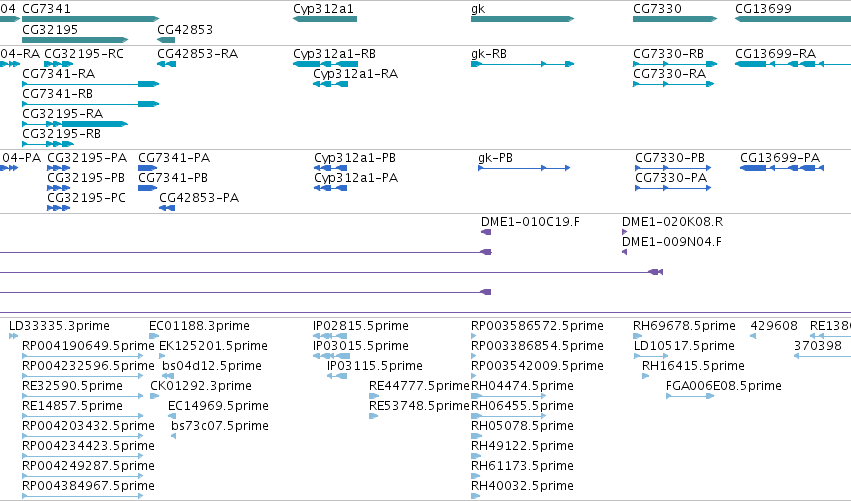Click transcript Cyp312a1-RB label
This screenshot has width=851, height=501.
point(334,54)
